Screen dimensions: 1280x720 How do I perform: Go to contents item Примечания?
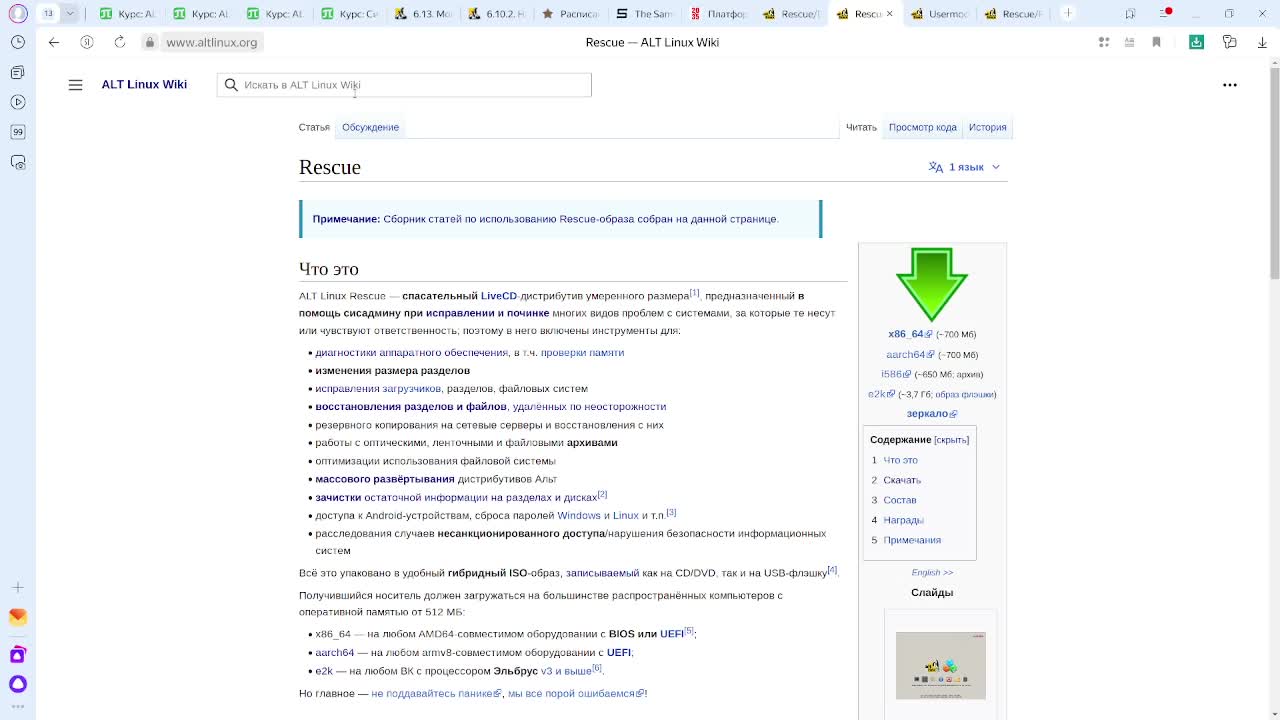click(x=912, y=540)
